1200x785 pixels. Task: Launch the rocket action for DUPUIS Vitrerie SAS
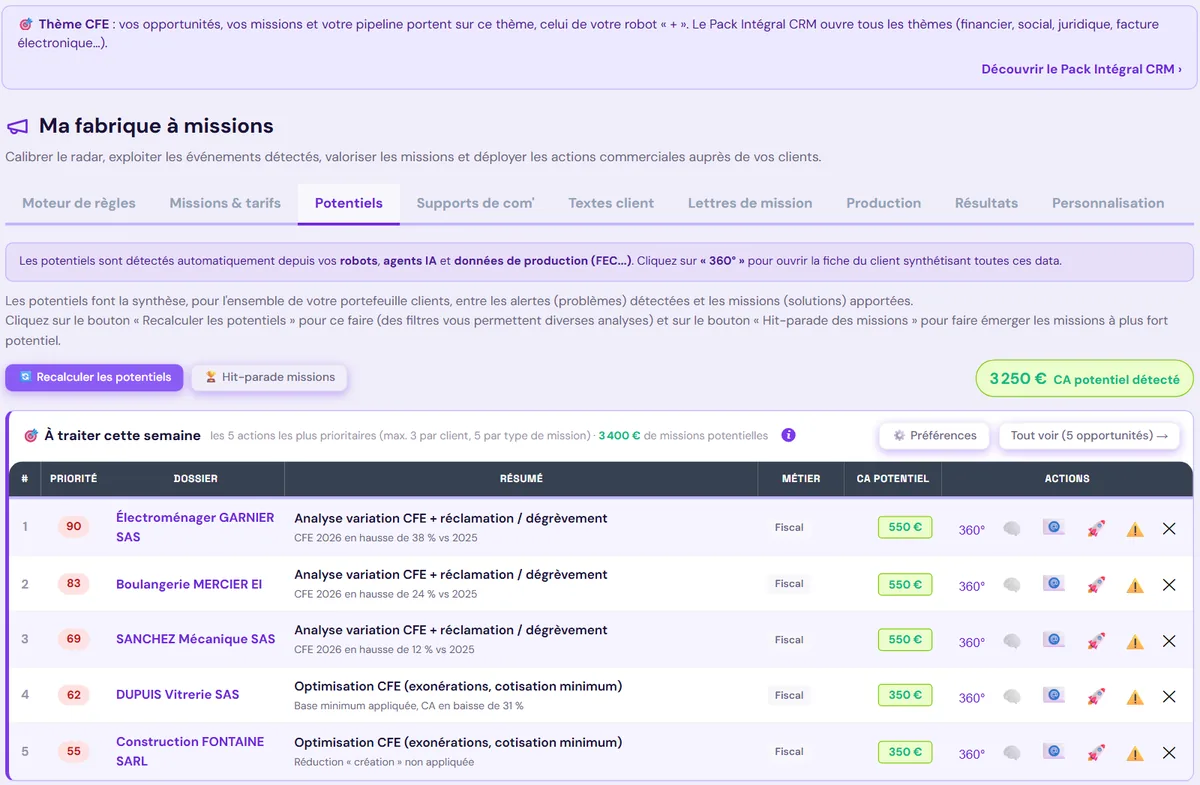(x=1096, y=696)
